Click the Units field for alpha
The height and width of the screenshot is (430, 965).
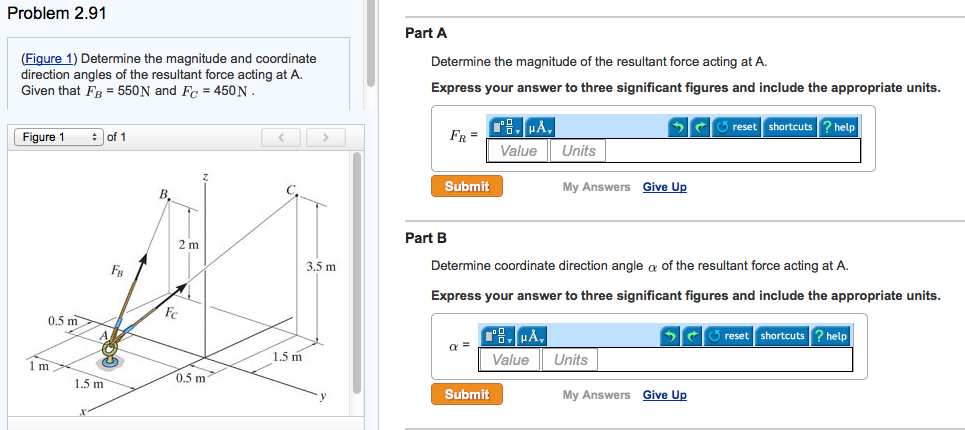571,360
